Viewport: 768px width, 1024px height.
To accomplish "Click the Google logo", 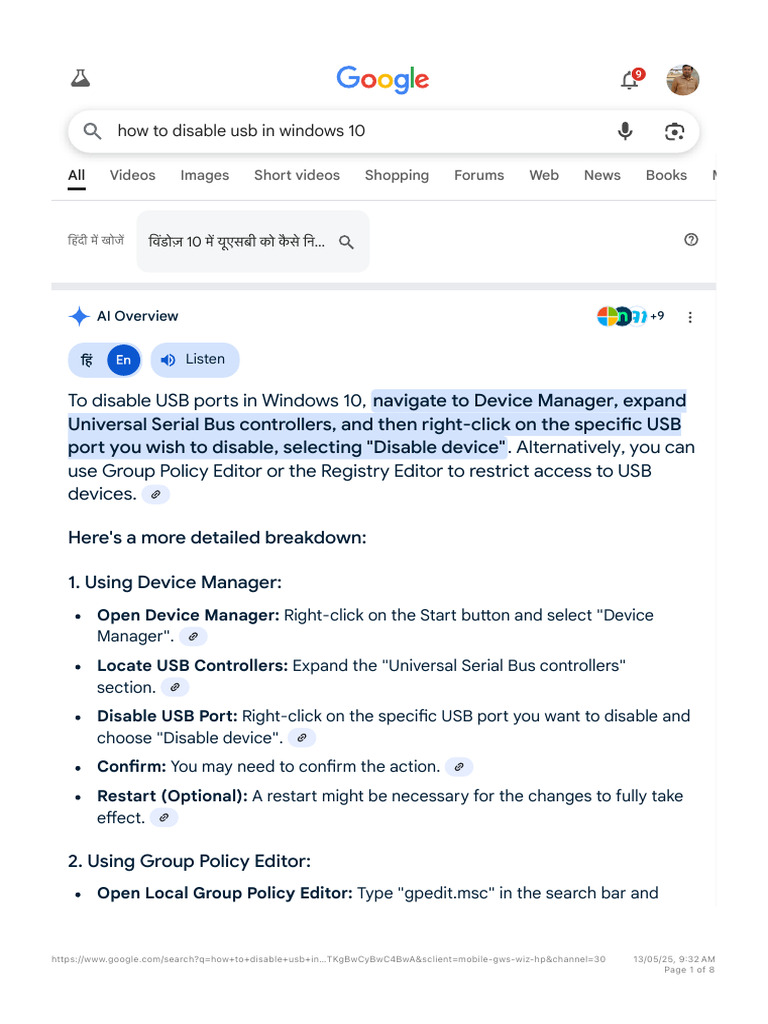I will [383, 79].
